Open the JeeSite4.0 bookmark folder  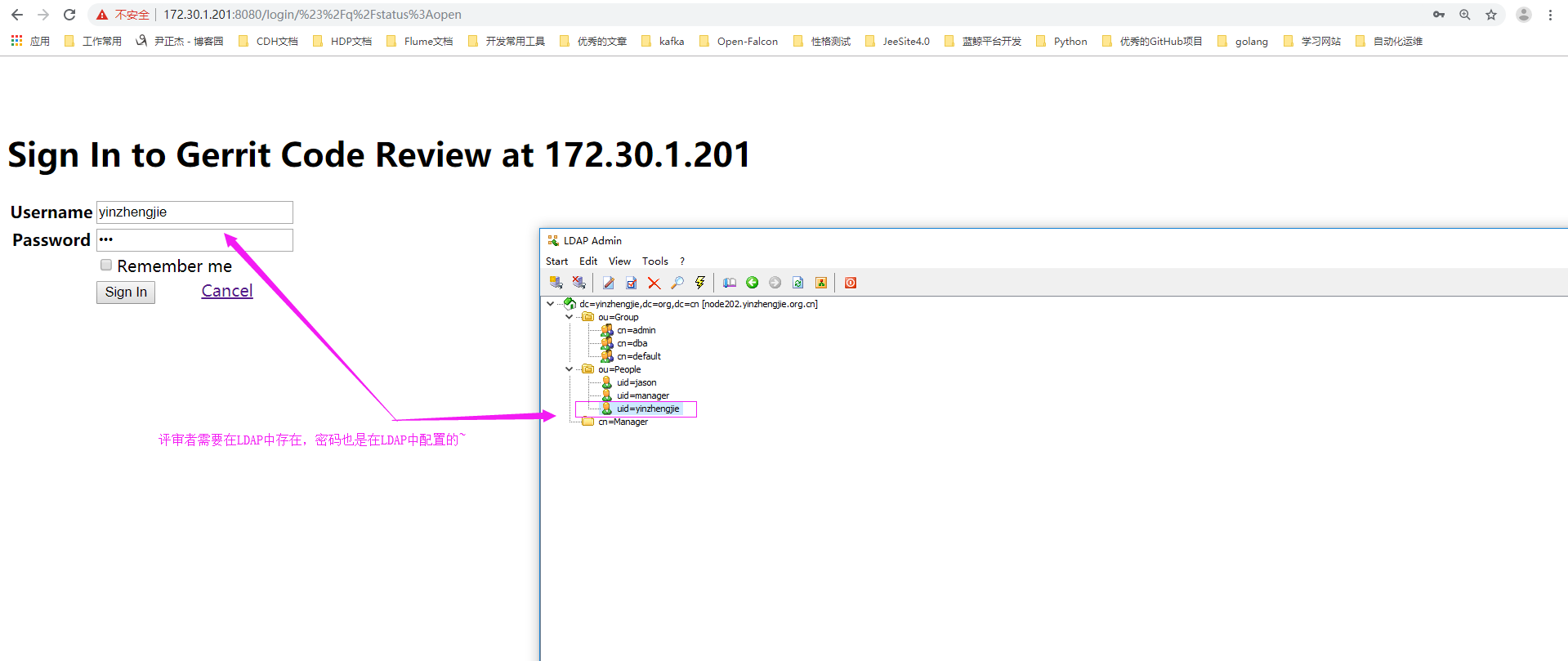(x=897, y=41)
